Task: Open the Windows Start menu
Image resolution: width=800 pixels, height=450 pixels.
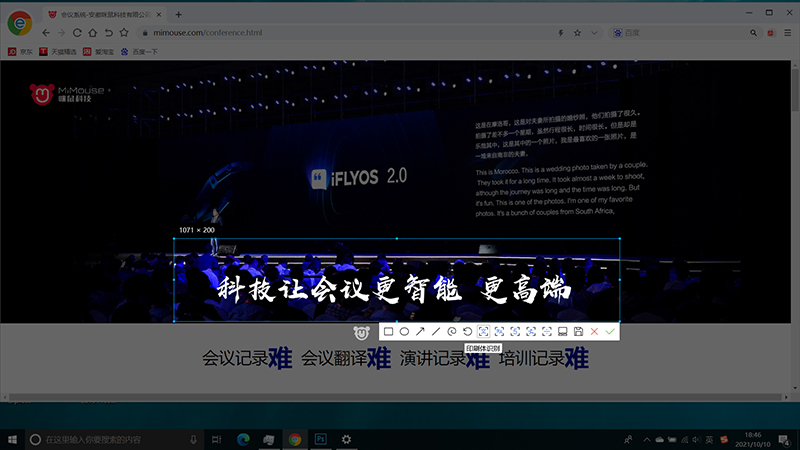Action: [x=12, y=439]
